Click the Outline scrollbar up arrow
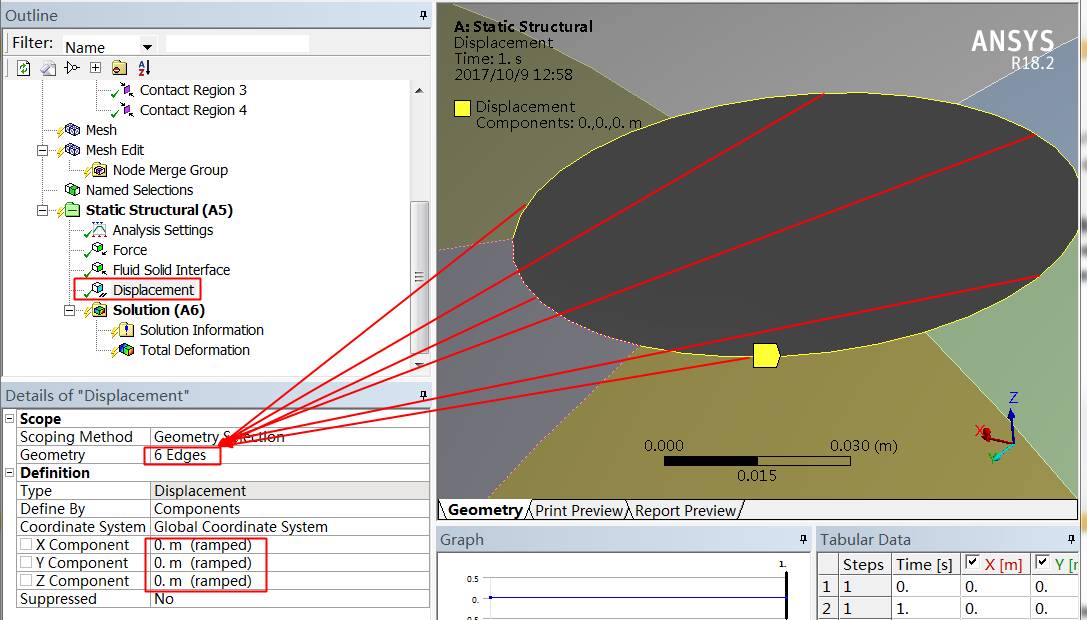The width and height of the screenshot is (1087, 620). coord(419,91)
